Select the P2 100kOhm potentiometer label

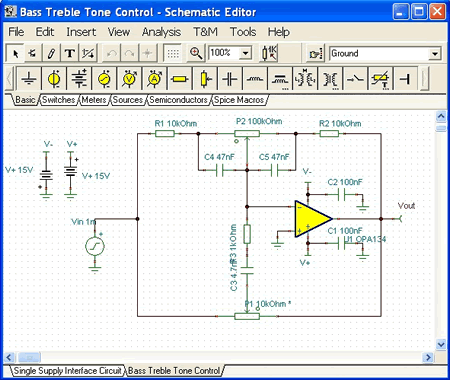click(259, 121)
